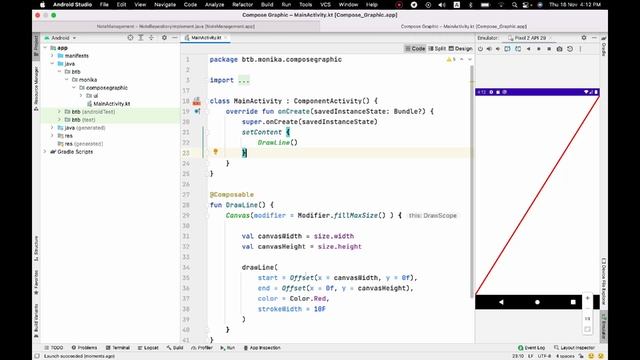Click the yellow intention lightbulb on line 23
The width and height of the screenshot is (640, 360).
(216, 152)
